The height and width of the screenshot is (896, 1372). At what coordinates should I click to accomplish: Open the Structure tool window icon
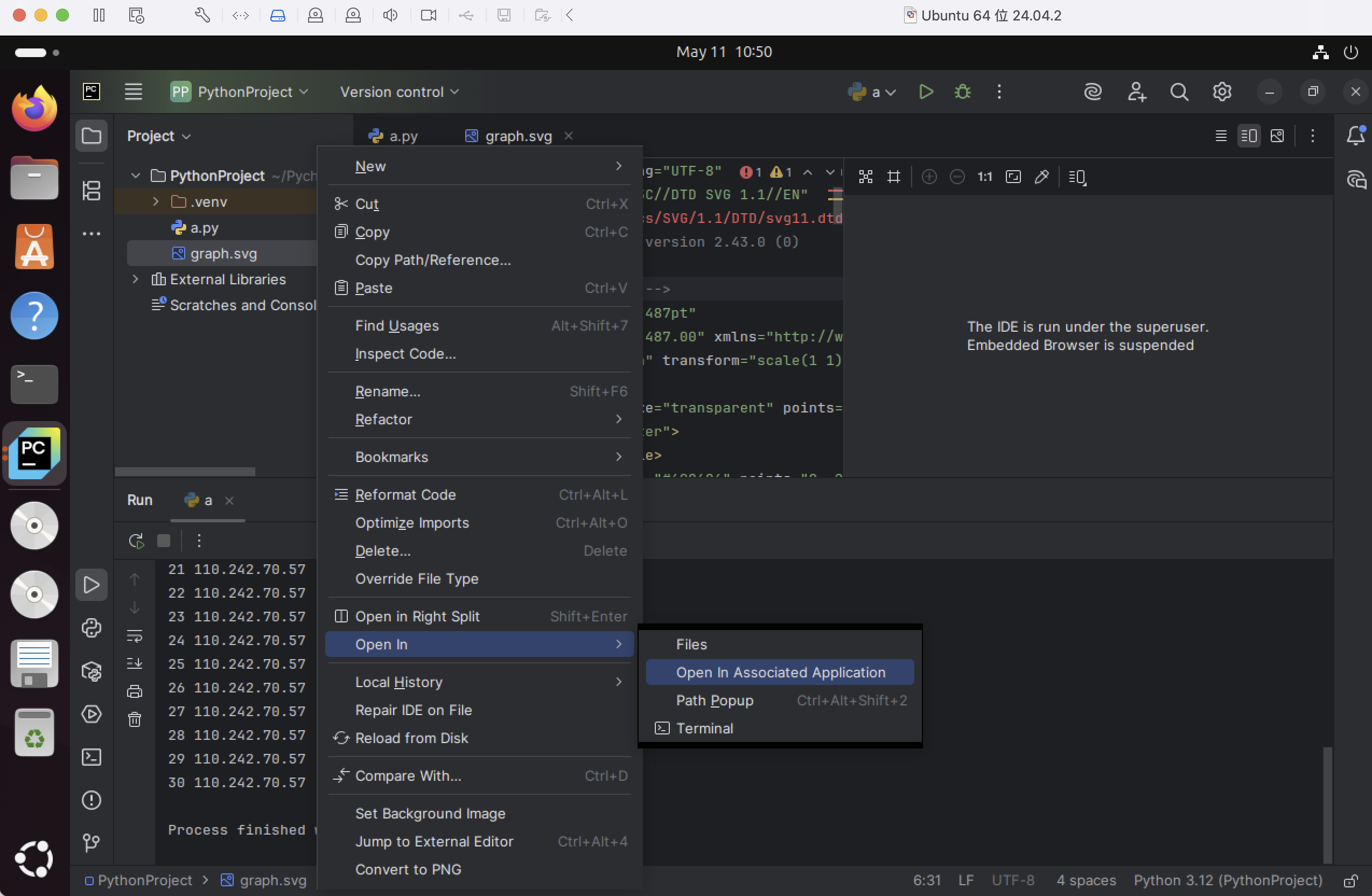click(x=91, y=190)
